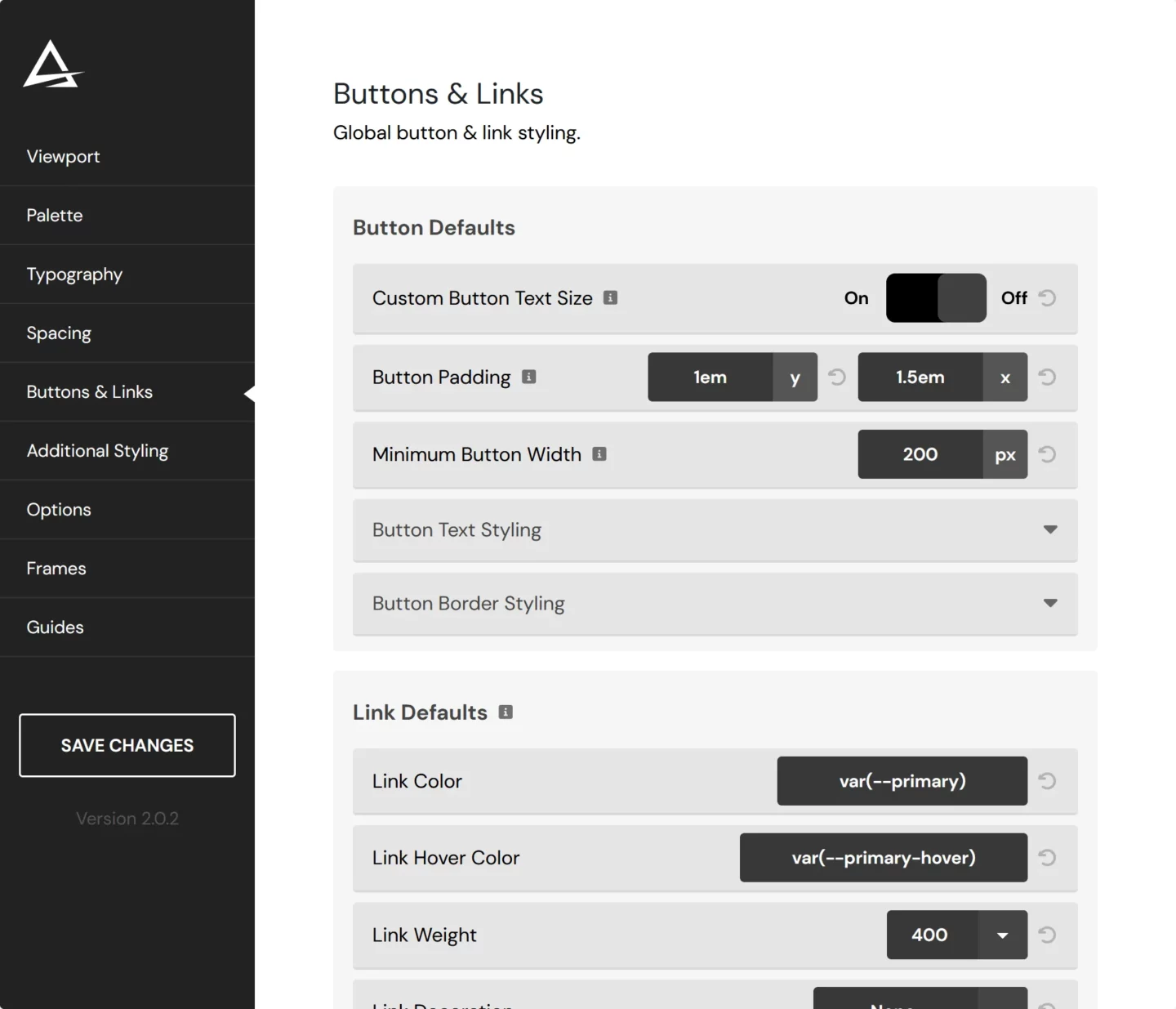Expand the Button Border Styling section
The image size is (1176, 1009).
[715, 603]
